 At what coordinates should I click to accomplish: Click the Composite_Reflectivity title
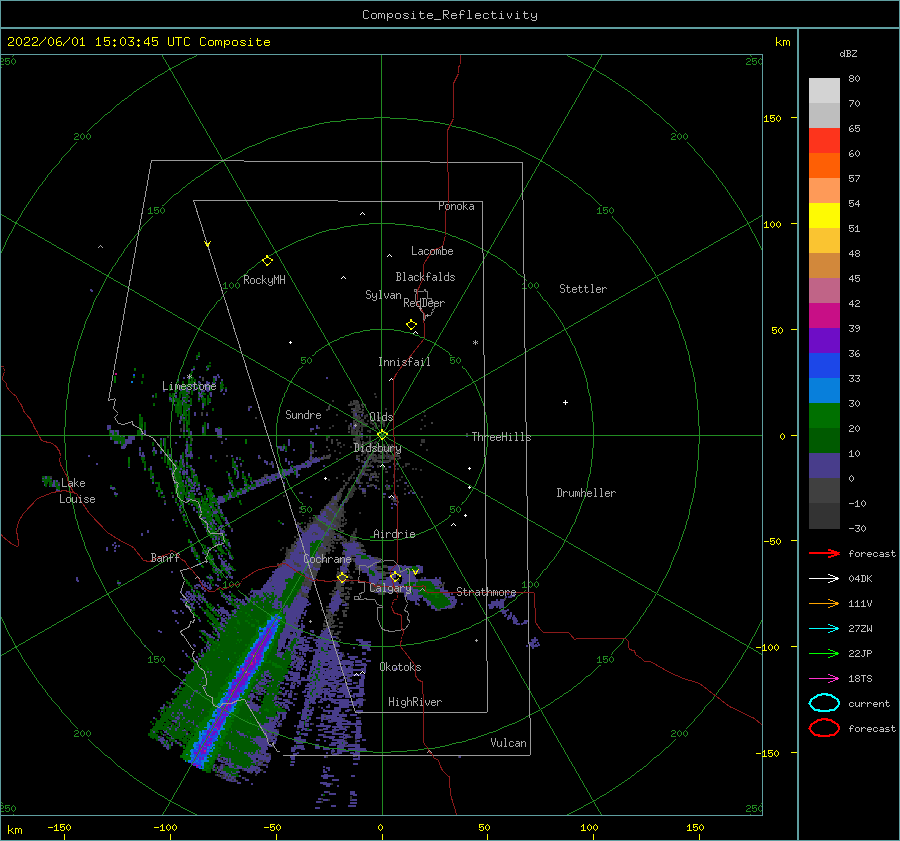[450, 15]
